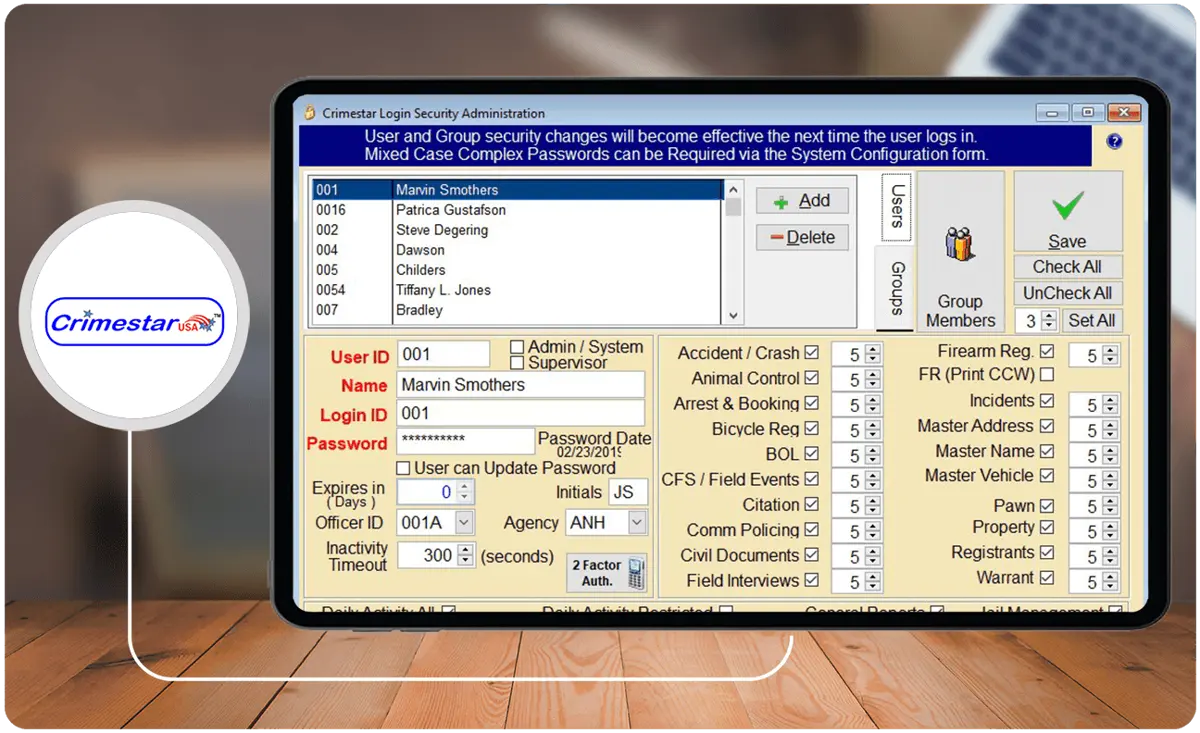Toggle the Accident / Crash checkbox
Viewport: 1200px width, 733px height.
pos(811,353)
